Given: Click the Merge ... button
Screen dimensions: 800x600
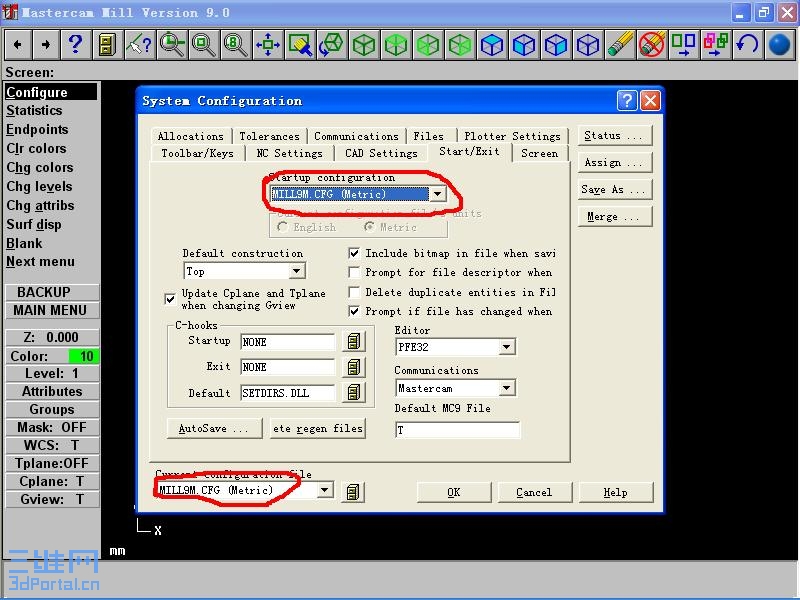Looking at the screenshot, I should tap(615, 216).
